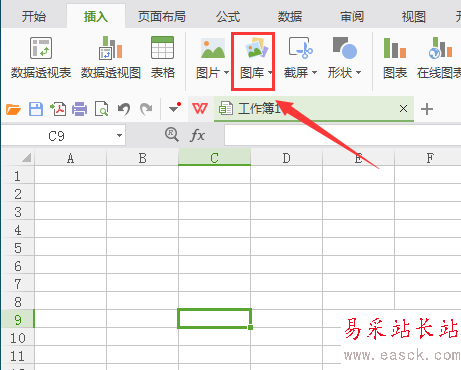Click the 截屏 screenshot icon
The image size is (461, 370).
[300, 48]
